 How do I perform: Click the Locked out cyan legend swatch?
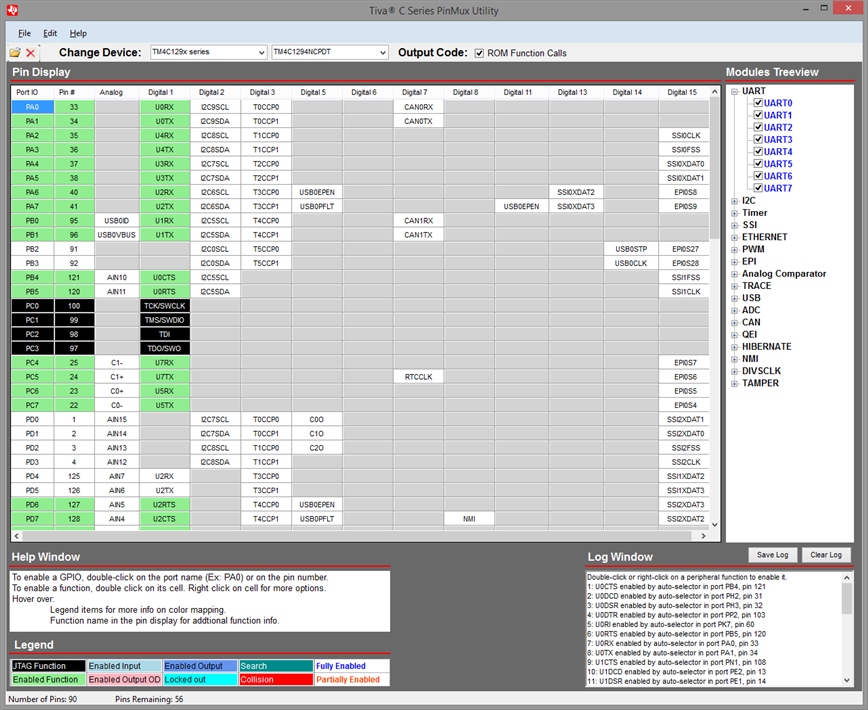point(200,680)
